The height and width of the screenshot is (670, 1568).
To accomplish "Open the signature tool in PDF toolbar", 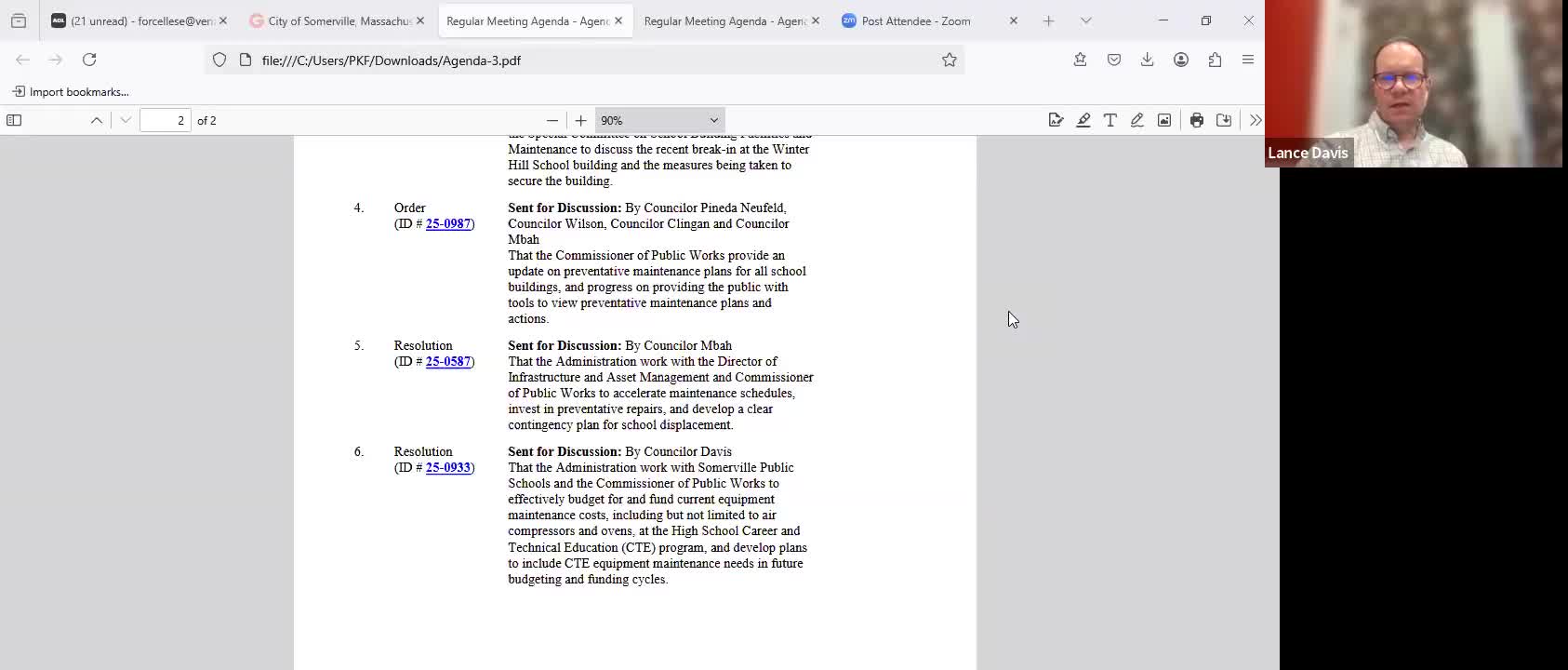I will 1056,120.
